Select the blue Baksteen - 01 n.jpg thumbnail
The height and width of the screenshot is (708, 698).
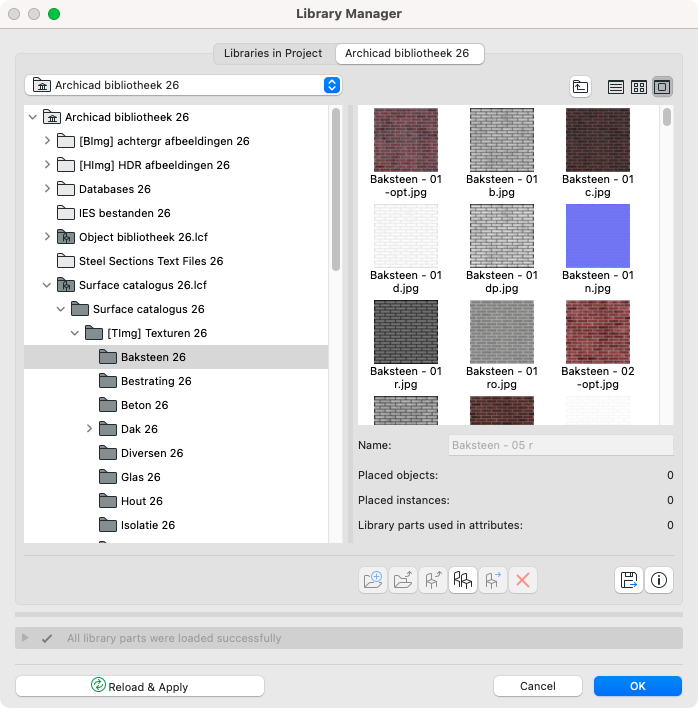[598, 236]
